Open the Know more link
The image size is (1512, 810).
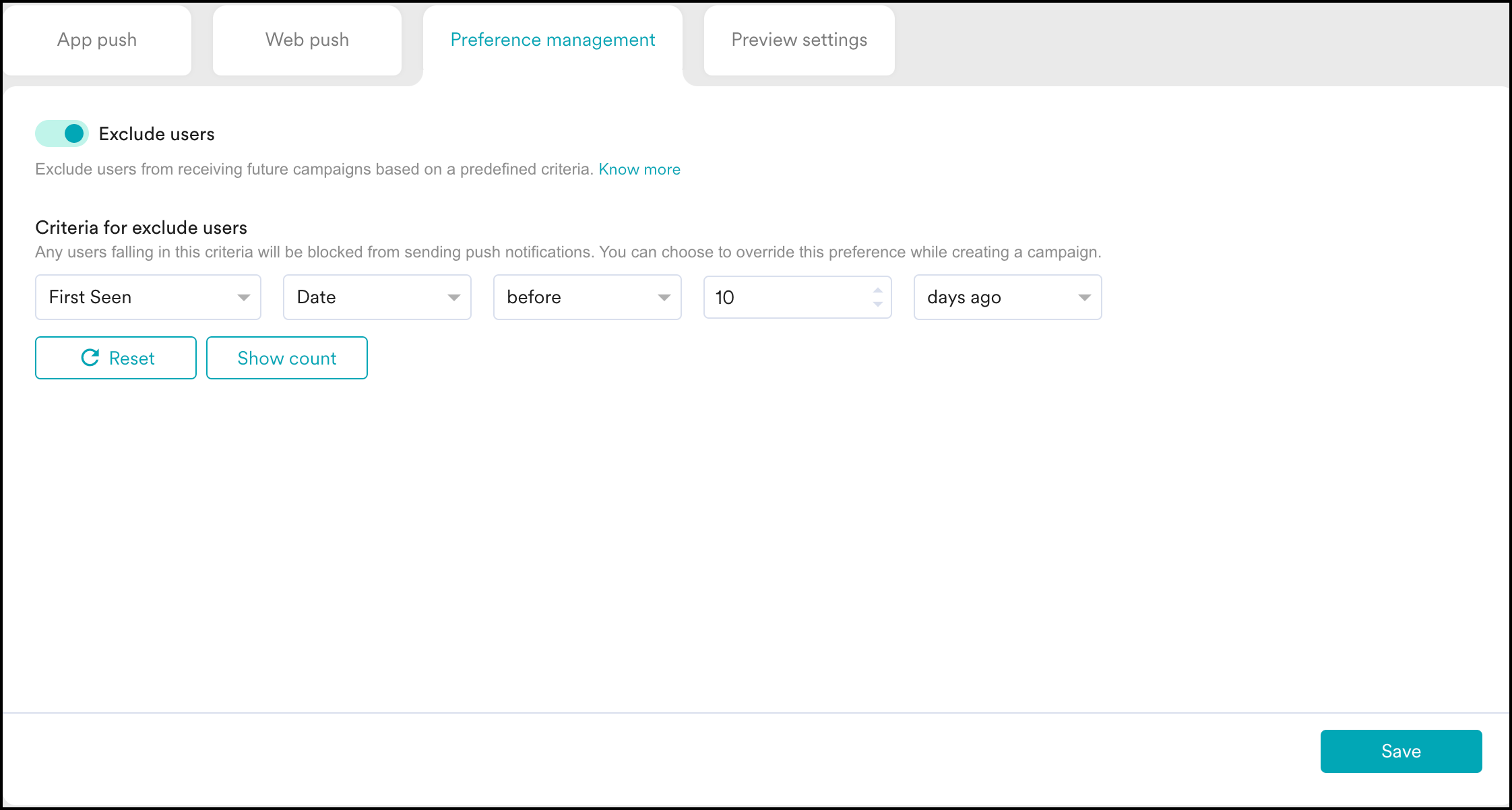(x=639, y=169)
